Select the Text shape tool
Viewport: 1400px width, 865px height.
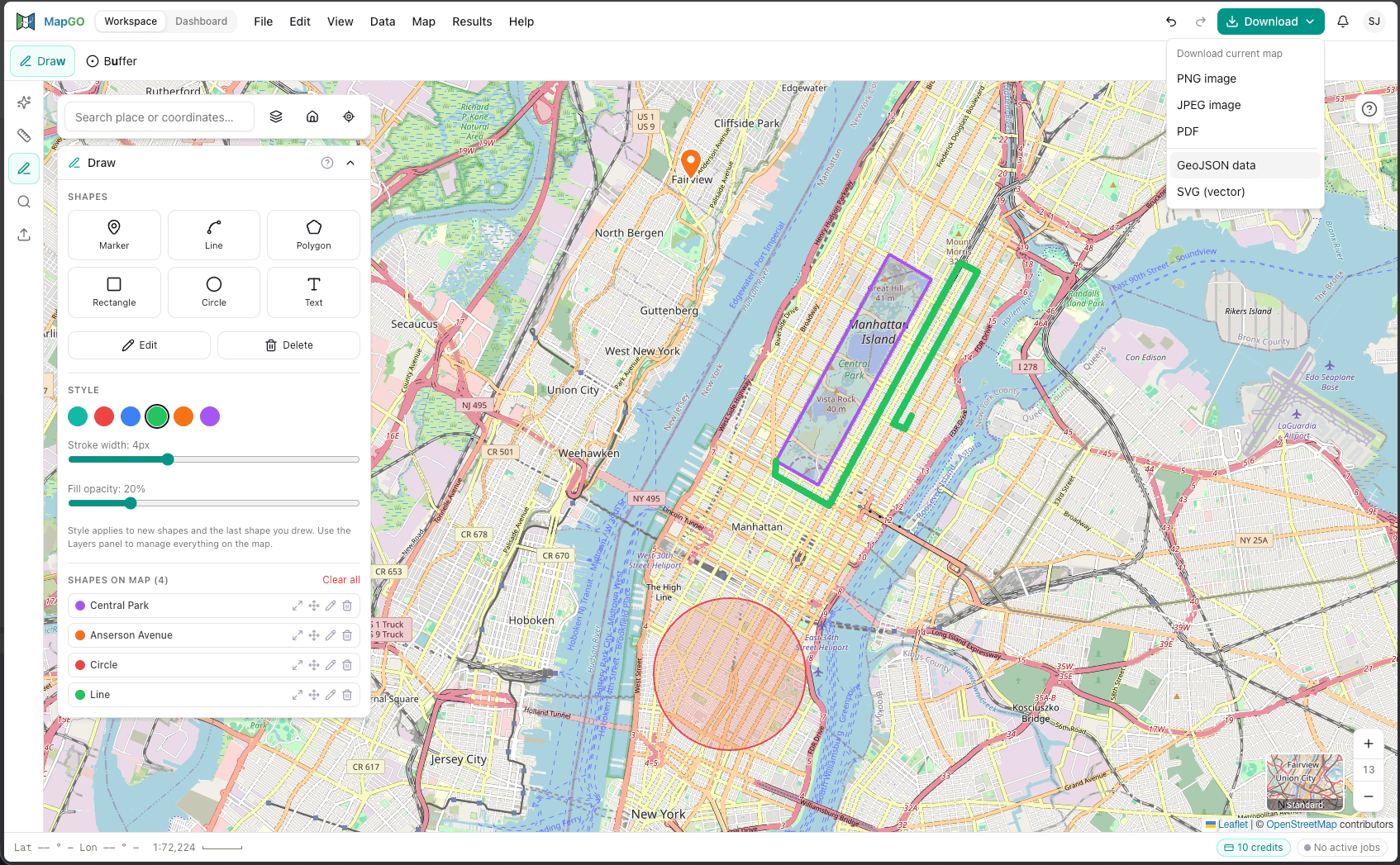pyautogui.click(x=313, y=292)
